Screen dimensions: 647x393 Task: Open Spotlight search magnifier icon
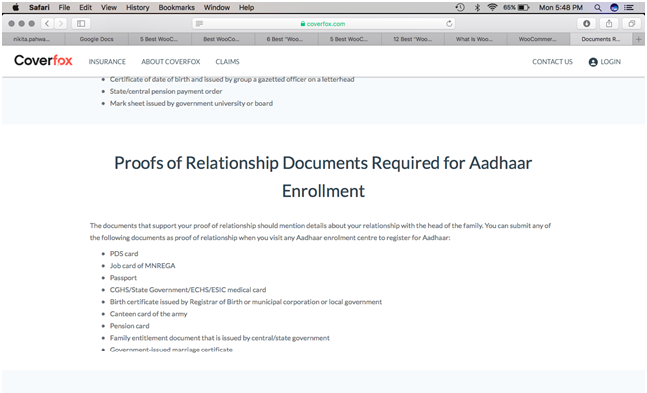coord(597,7)
